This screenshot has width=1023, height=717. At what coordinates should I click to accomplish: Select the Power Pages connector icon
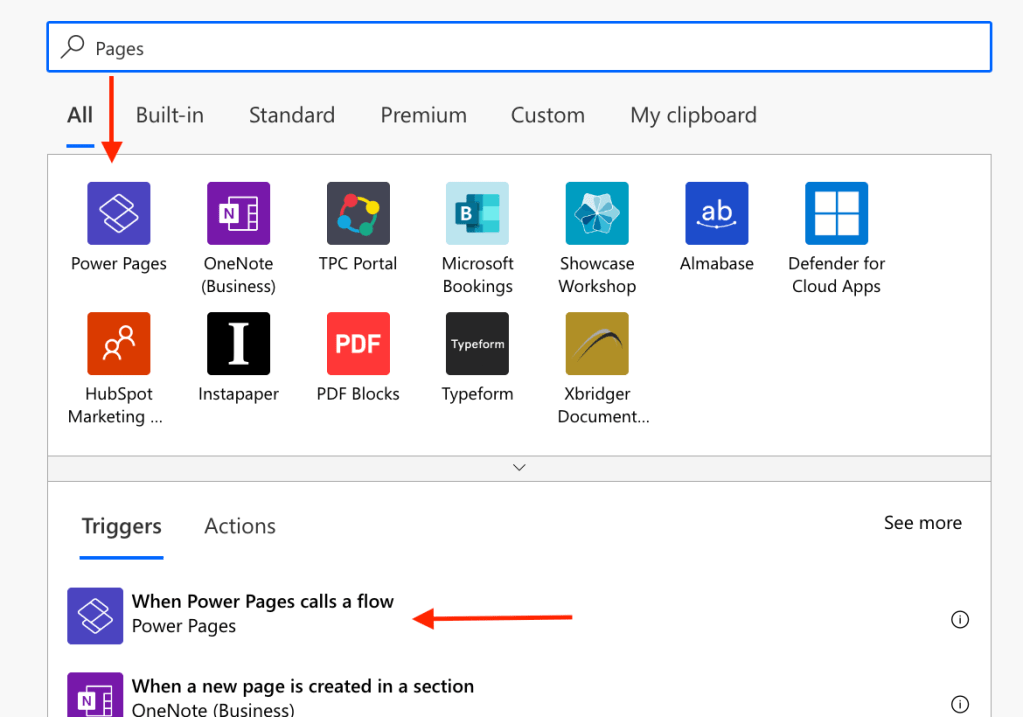click(118, 213)
